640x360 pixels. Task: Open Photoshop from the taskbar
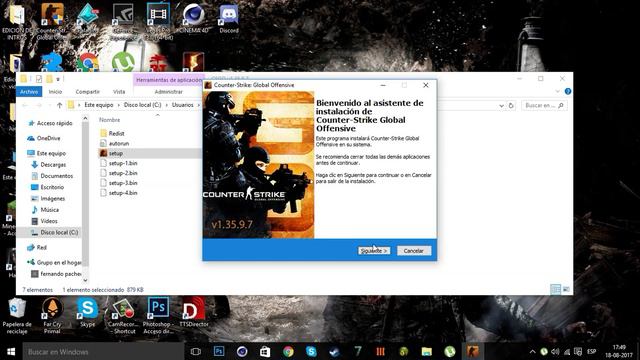(x=219, y=351)
